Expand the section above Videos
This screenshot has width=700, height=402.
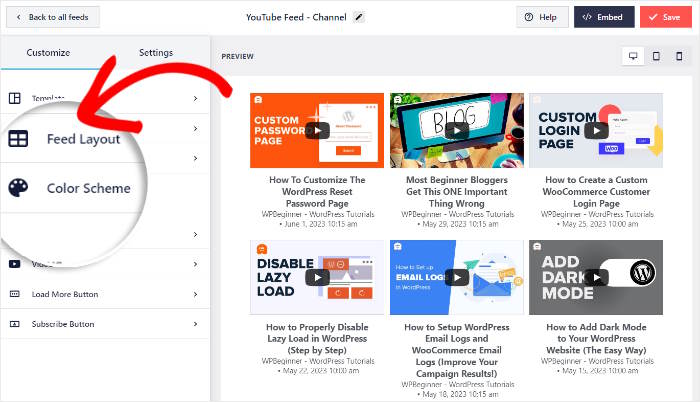pos(196,234)
